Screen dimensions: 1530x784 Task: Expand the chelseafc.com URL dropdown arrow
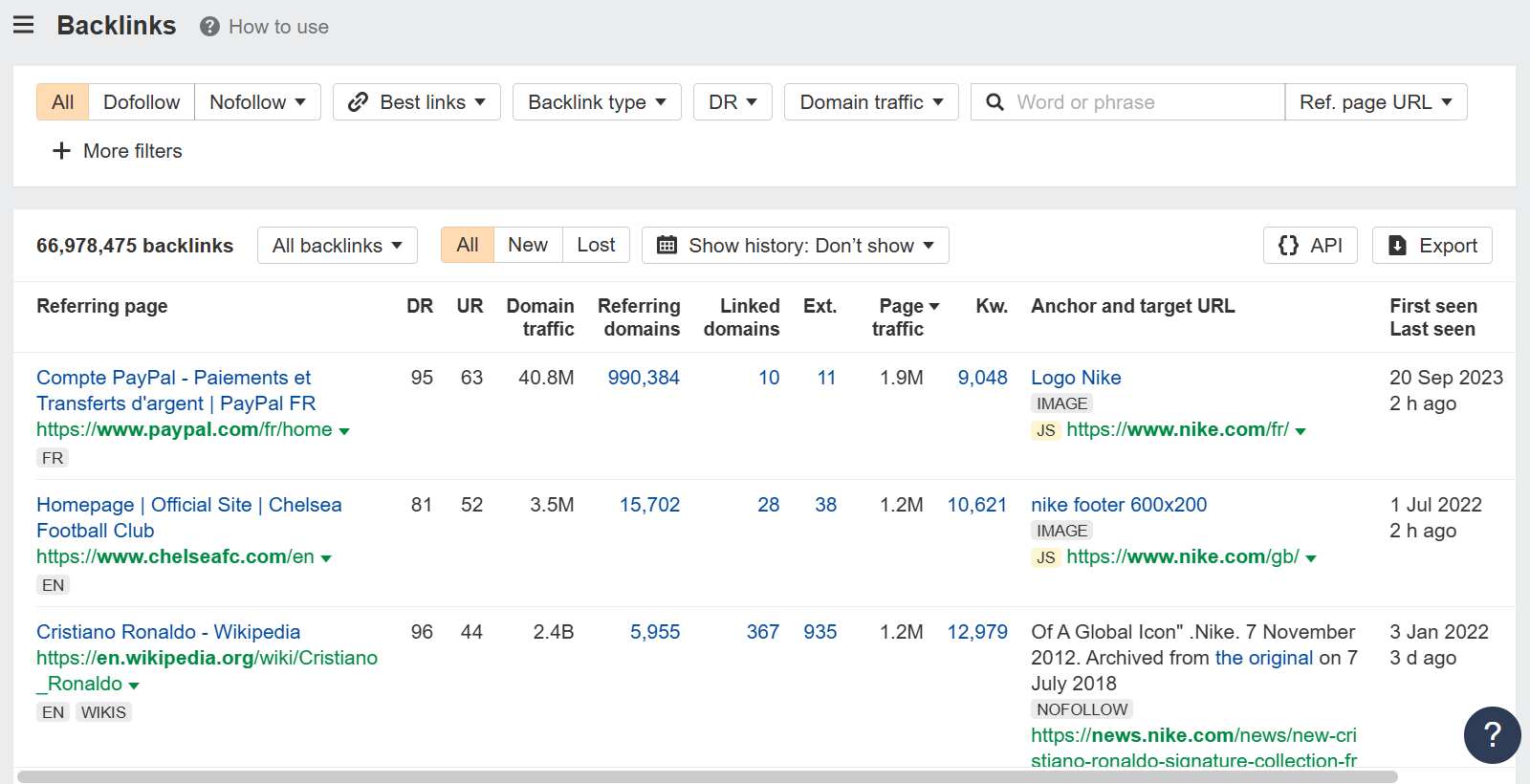pyautogui.click(x=326, y=558)
